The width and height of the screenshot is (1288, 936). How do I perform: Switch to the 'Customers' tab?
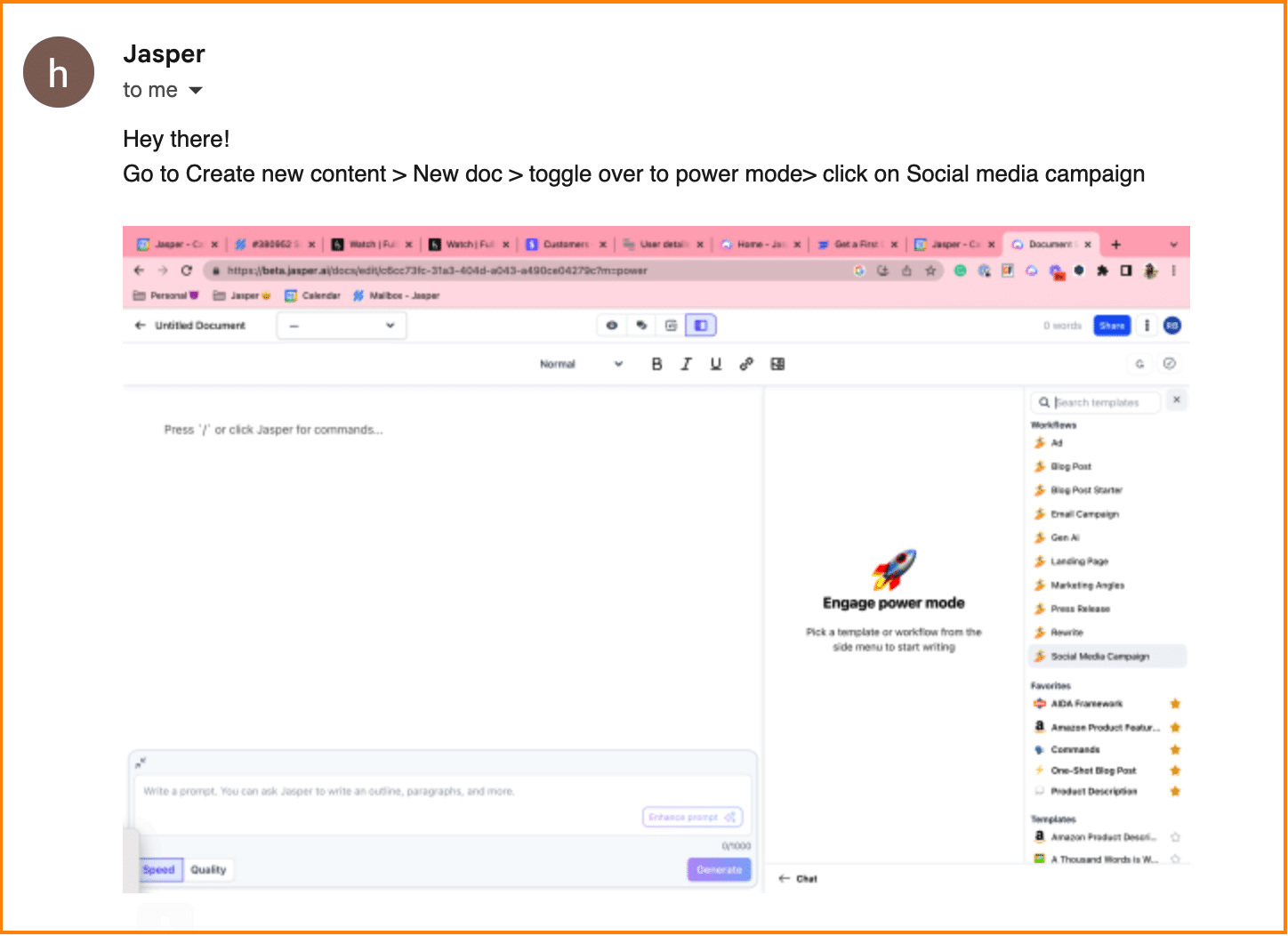point(566,244)
